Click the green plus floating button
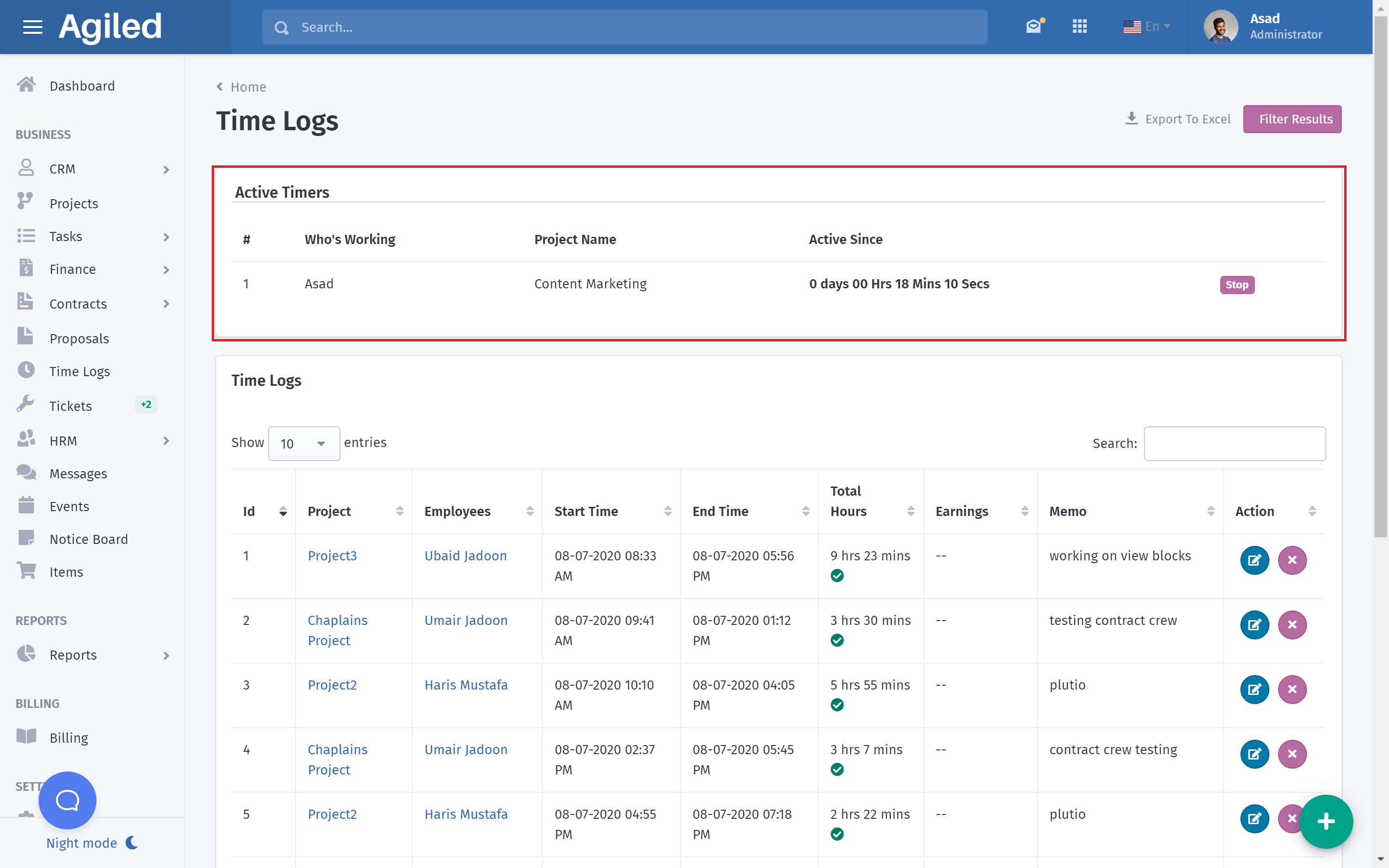The height and width of the screenshot is (868, 1389). click(x=1326, y=822)
